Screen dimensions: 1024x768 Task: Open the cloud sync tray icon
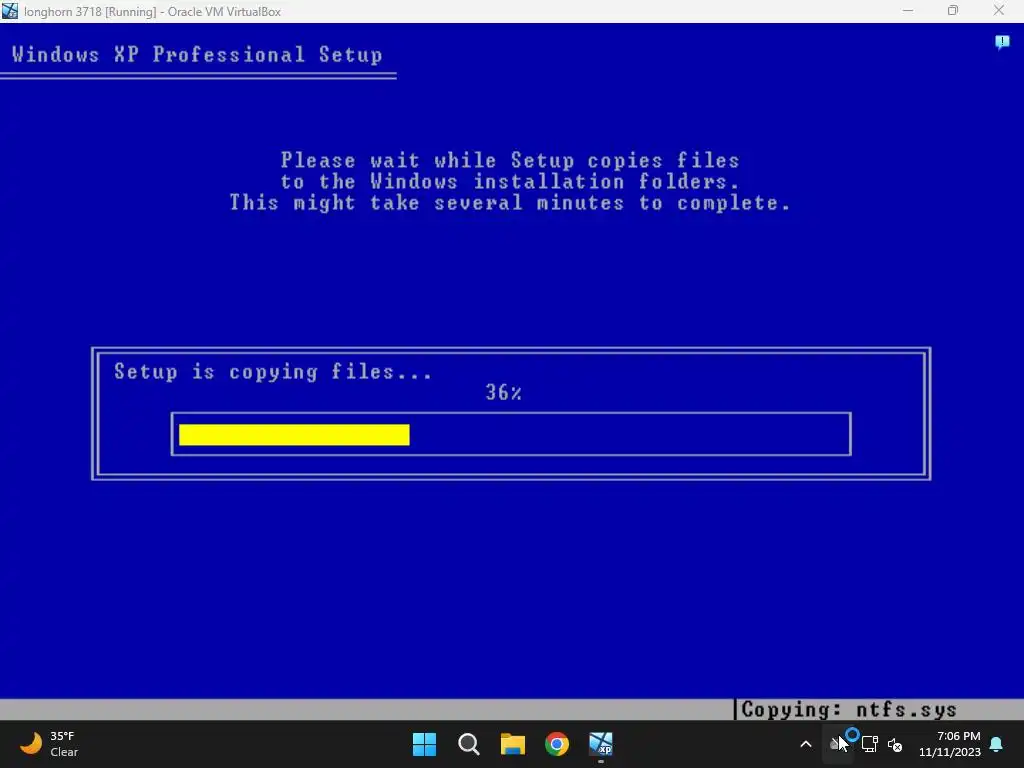coord(837,744)
